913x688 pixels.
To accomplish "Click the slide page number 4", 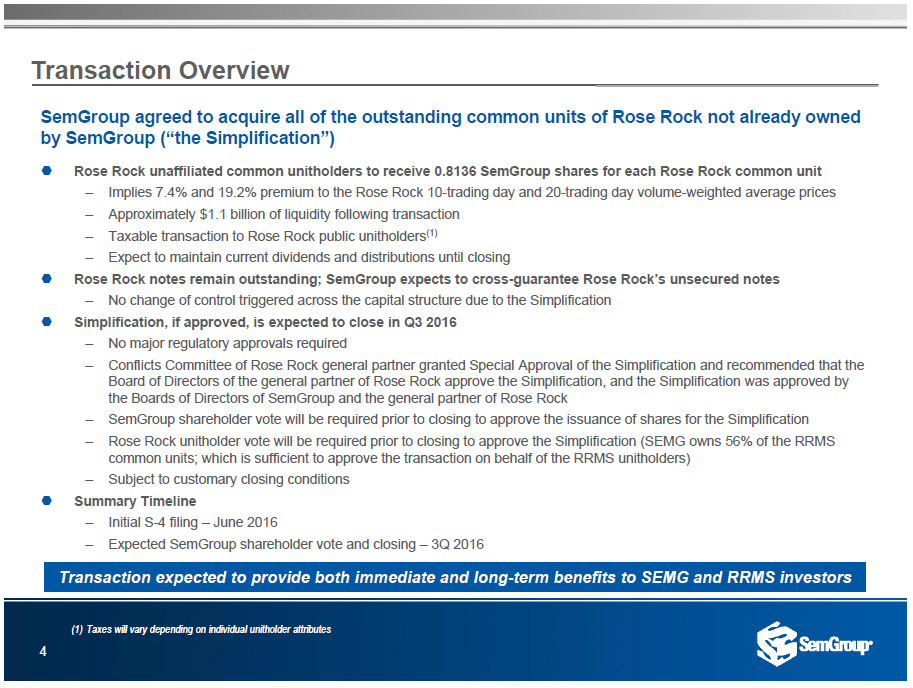I will (43, 651).
